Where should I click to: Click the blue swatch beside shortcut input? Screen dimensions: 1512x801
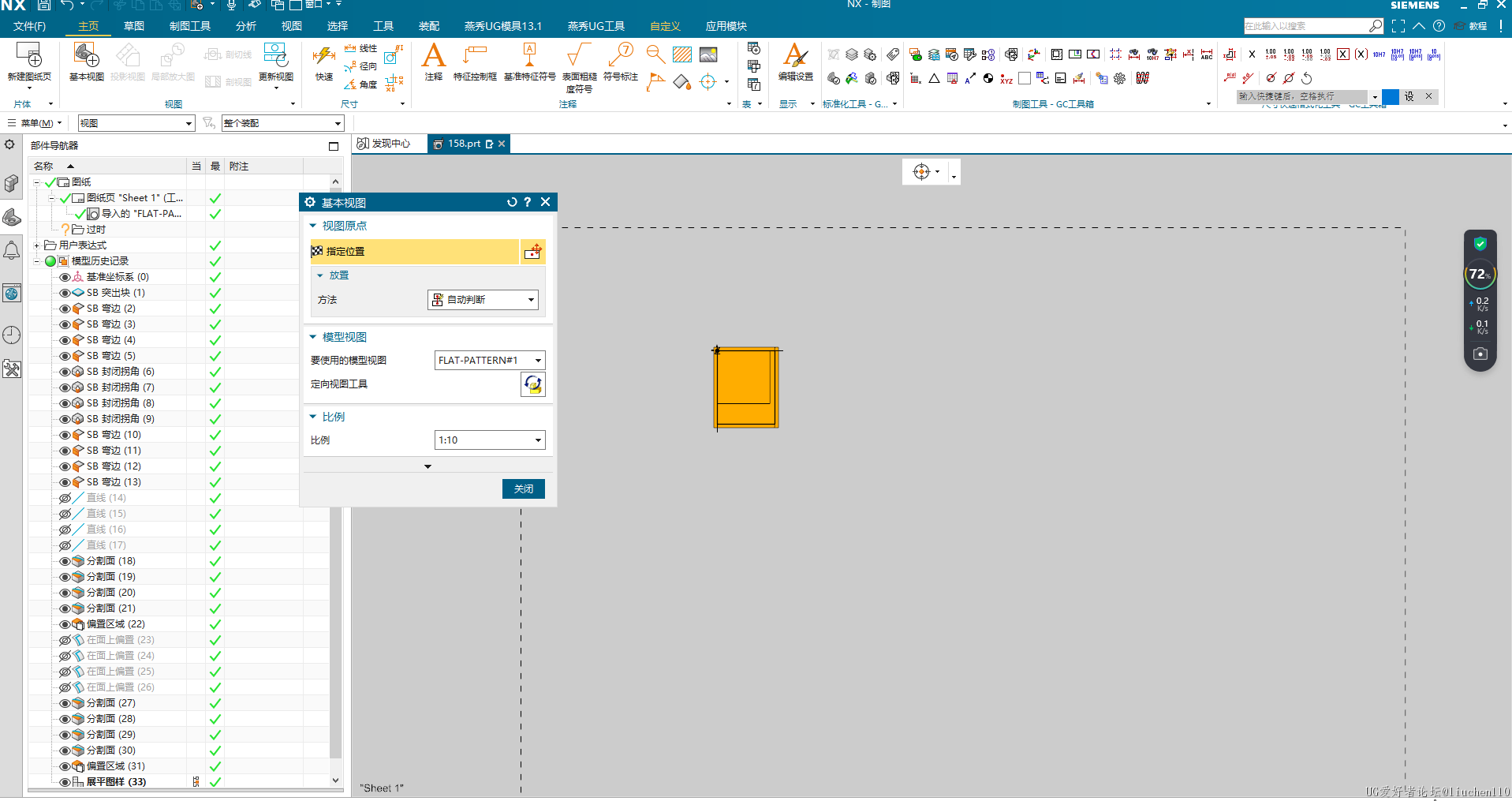(x=1391, y=96)
